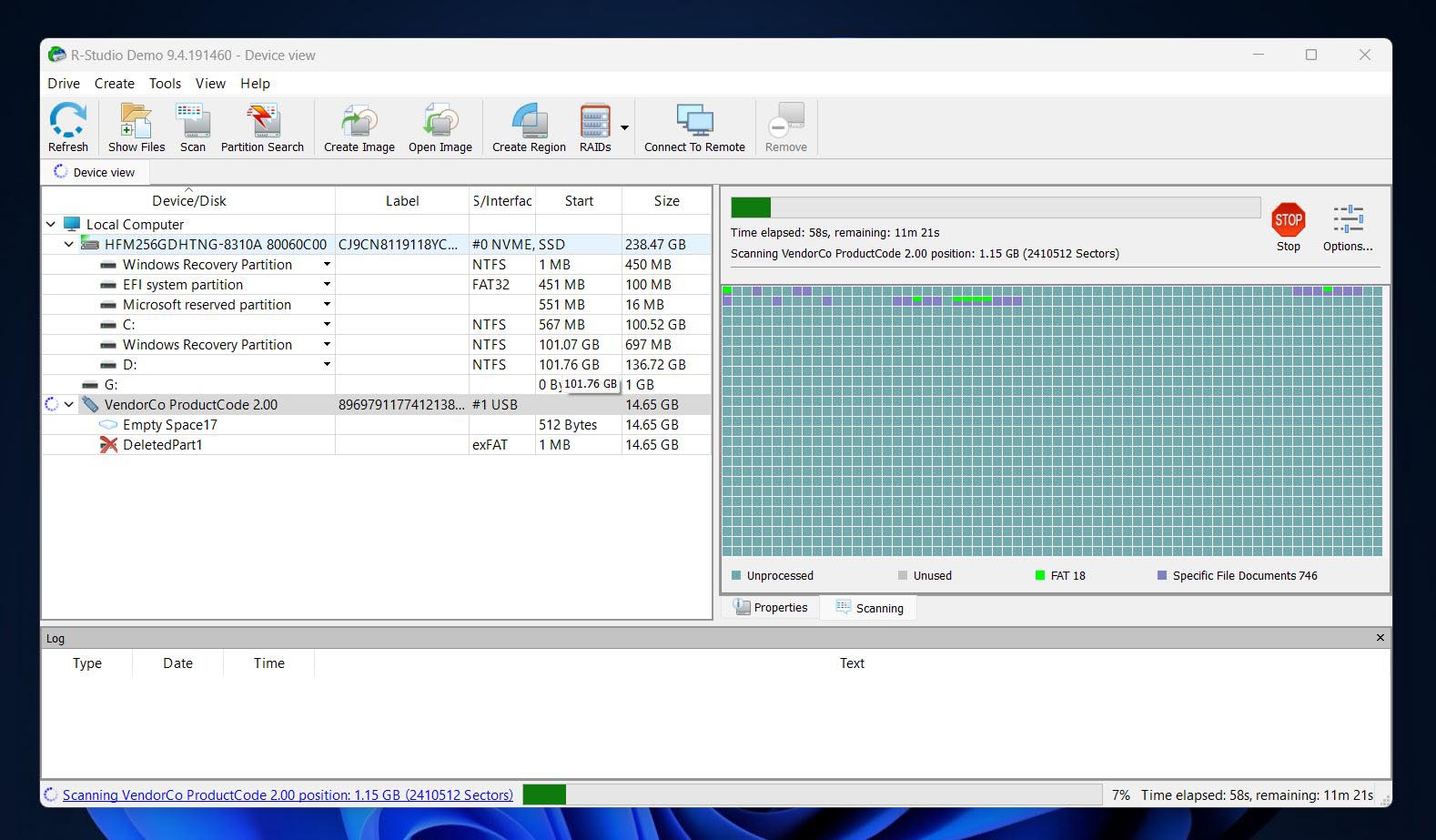Close the Log panel

point(1380,638)
